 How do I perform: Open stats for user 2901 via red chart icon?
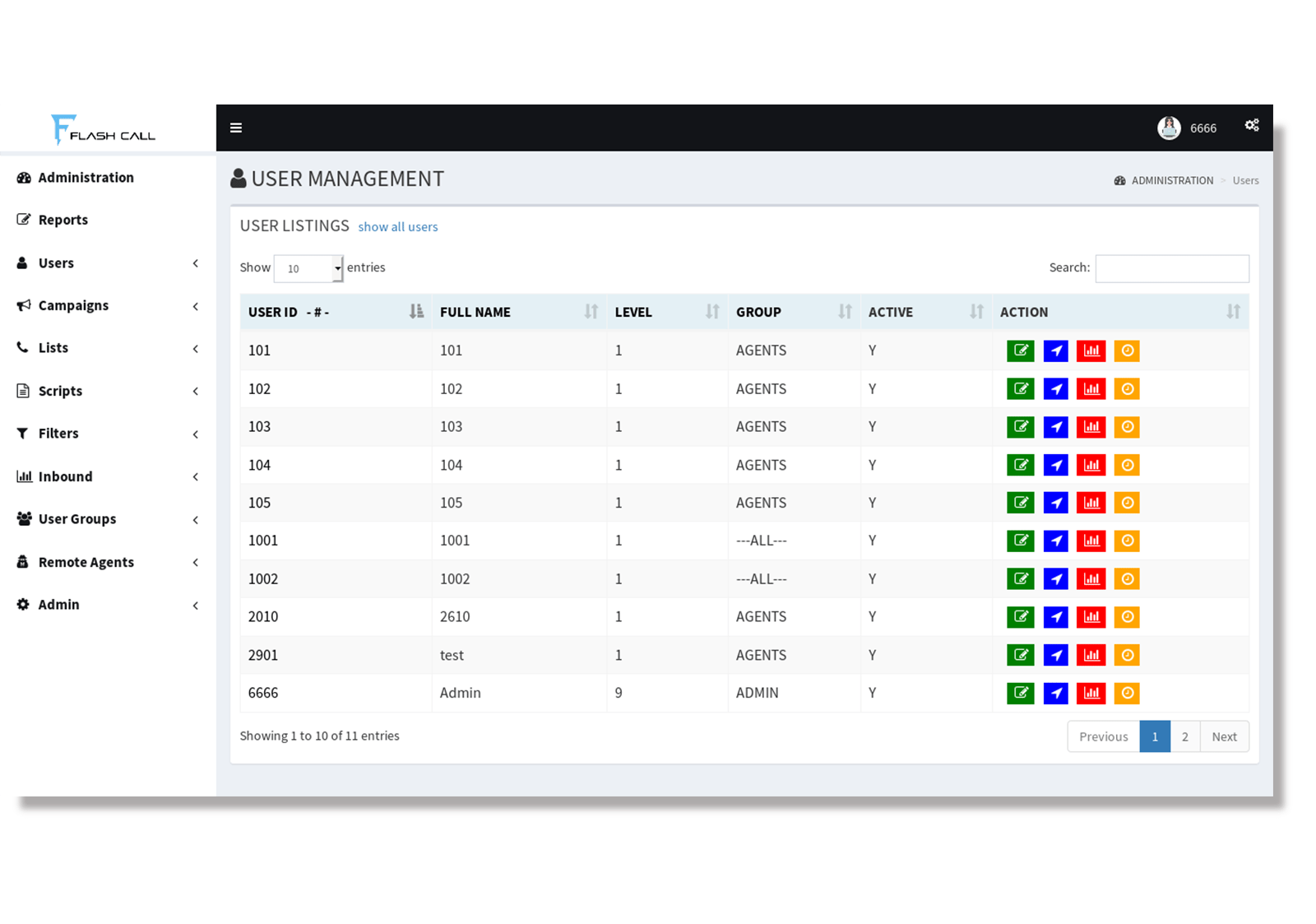click(1091, 655)
